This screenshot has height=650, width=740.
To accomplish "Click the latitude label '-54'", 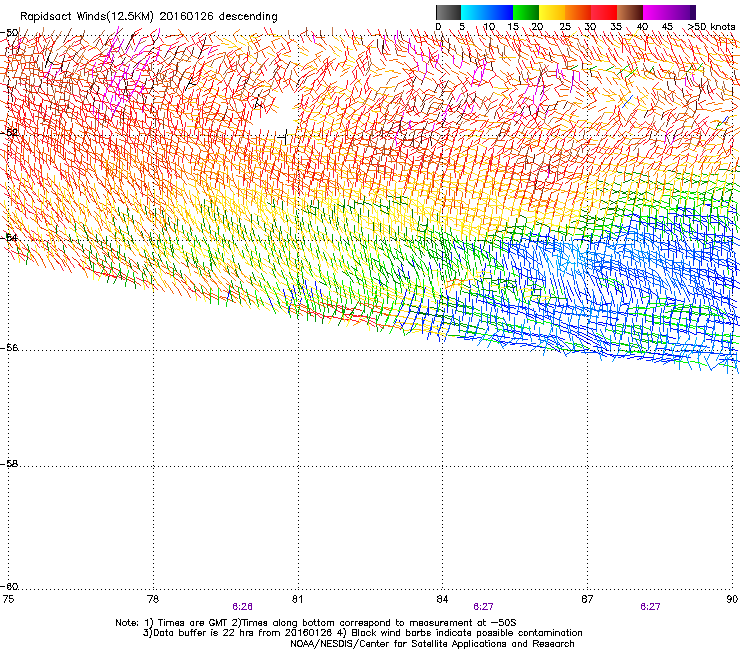I will 9,237.
